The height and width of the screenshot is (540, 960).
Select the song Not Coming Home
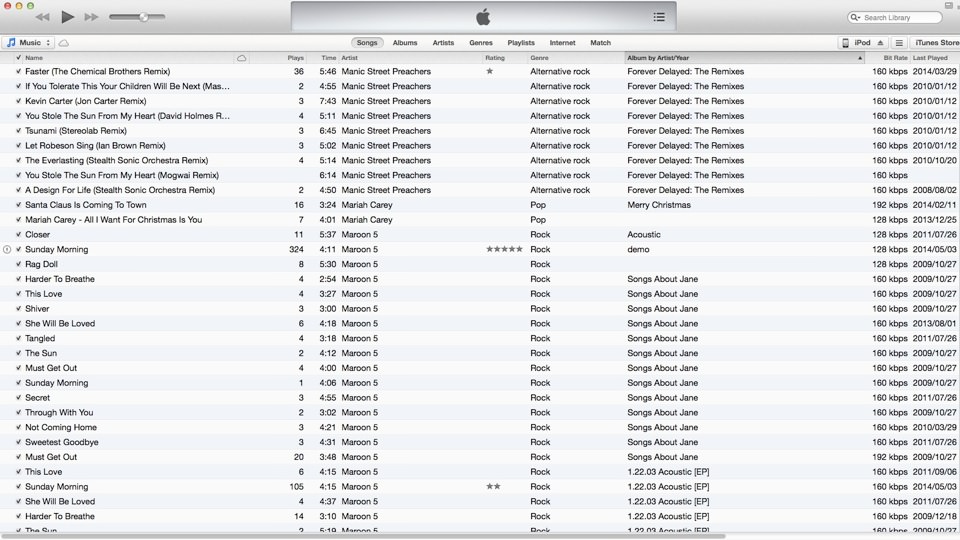(x=61, y=427)
